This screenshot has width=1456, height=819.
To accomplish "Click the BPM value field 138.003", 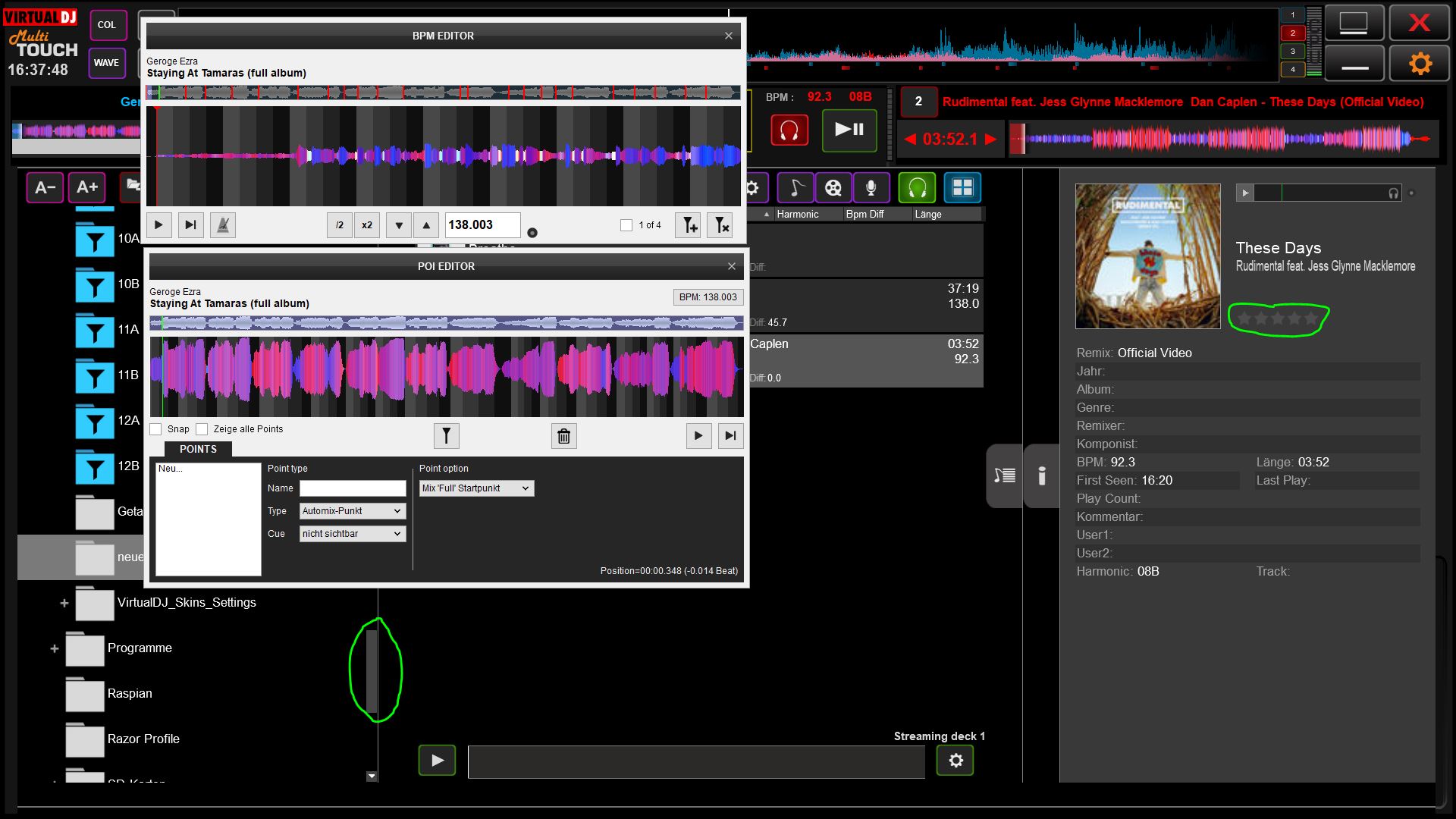I will [x=482, y=225].
